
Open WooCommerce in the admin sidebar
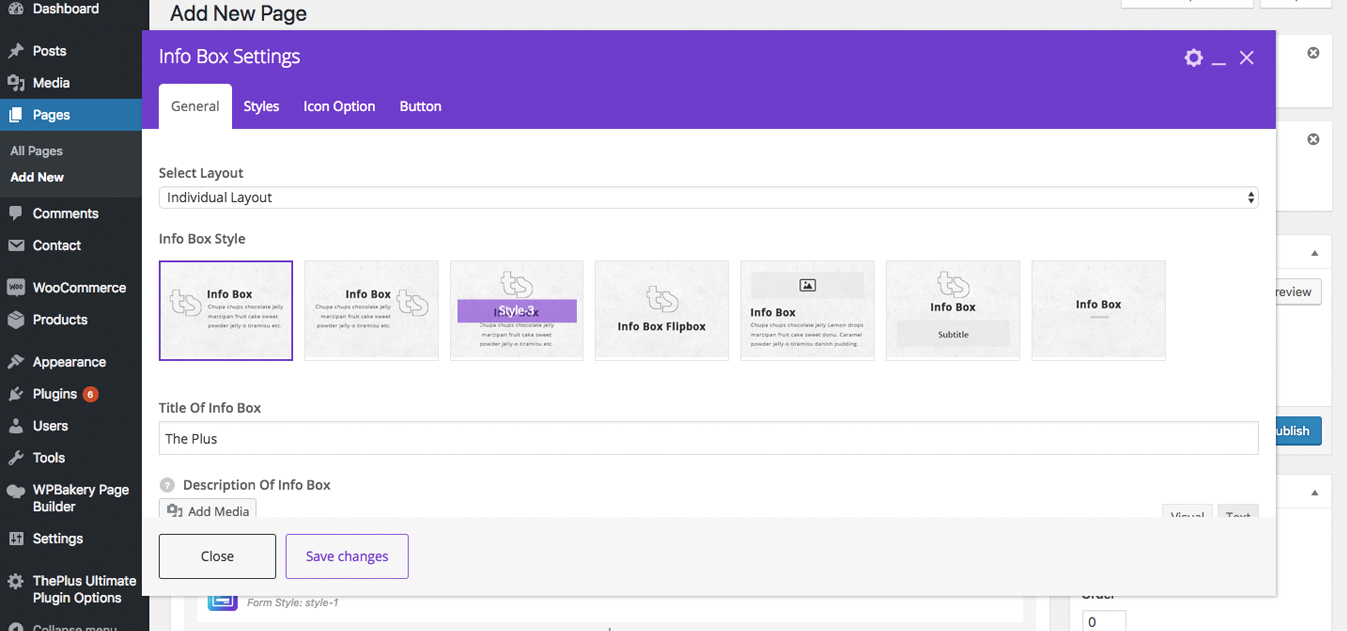(x=79, y=288)
